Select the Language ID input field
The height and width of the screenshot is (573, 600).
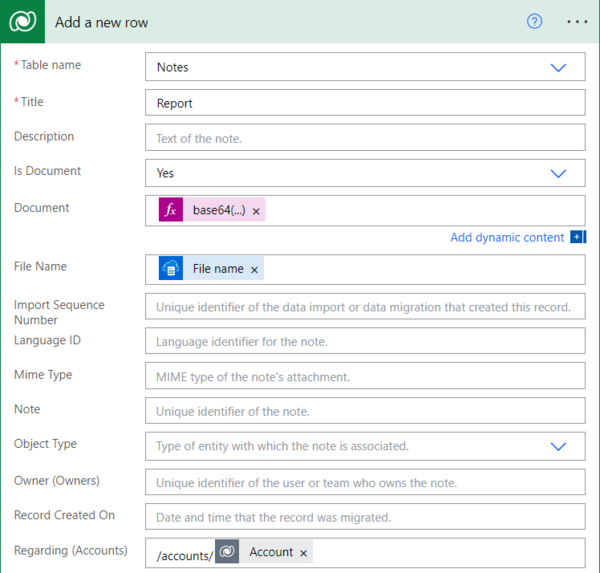tap(365, 342)
